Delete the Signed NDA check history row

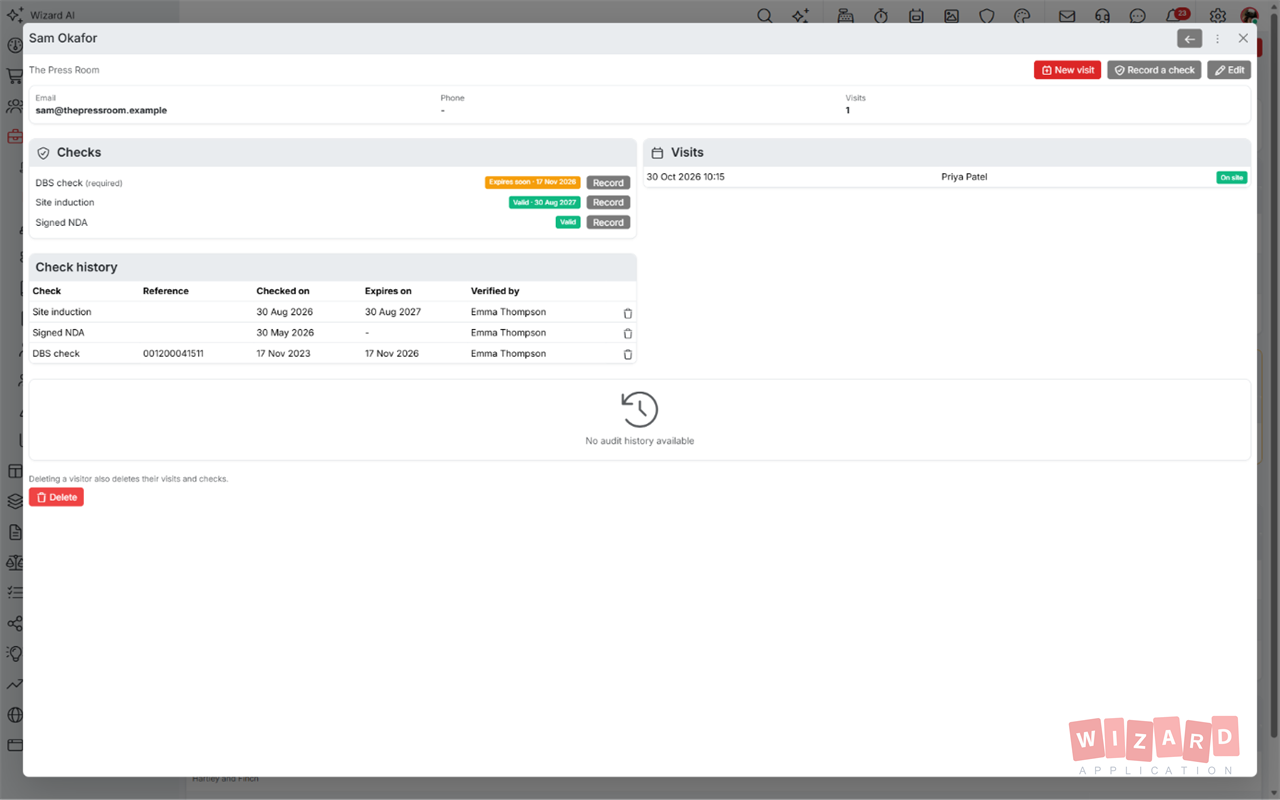click(x=628, y=333)
